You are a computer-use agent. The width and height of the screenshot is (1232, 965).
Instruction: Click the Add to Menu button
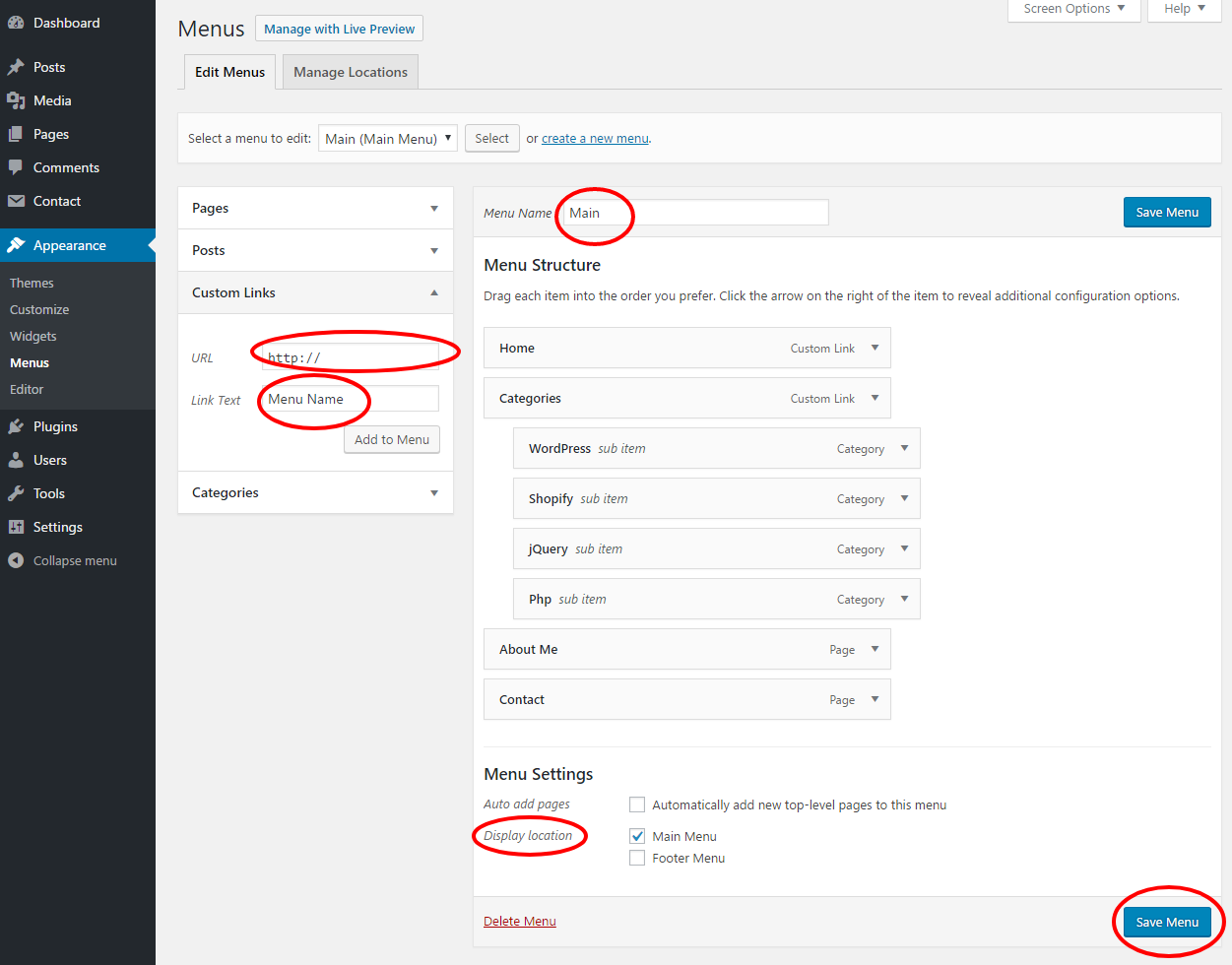(392, 440)
